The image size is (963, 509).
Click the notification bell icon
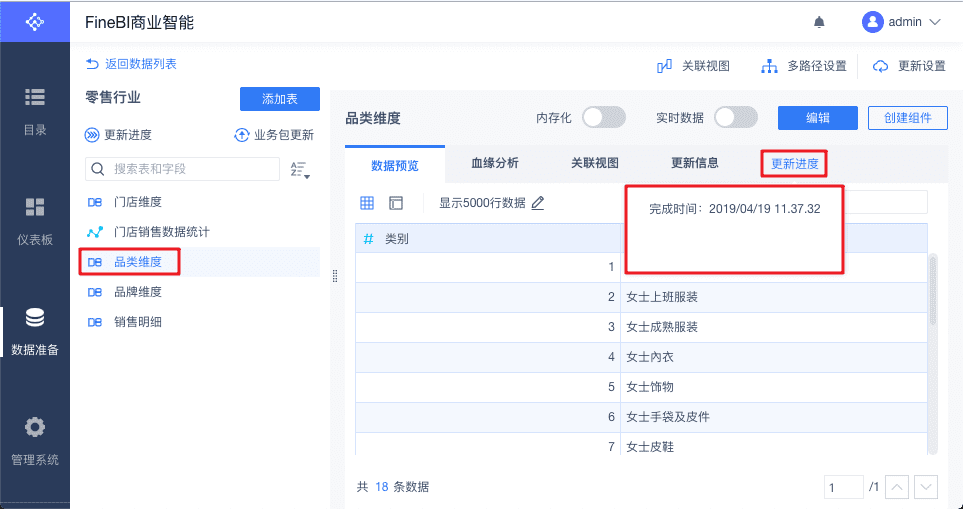pyautogui.click(x=819, y=22)
